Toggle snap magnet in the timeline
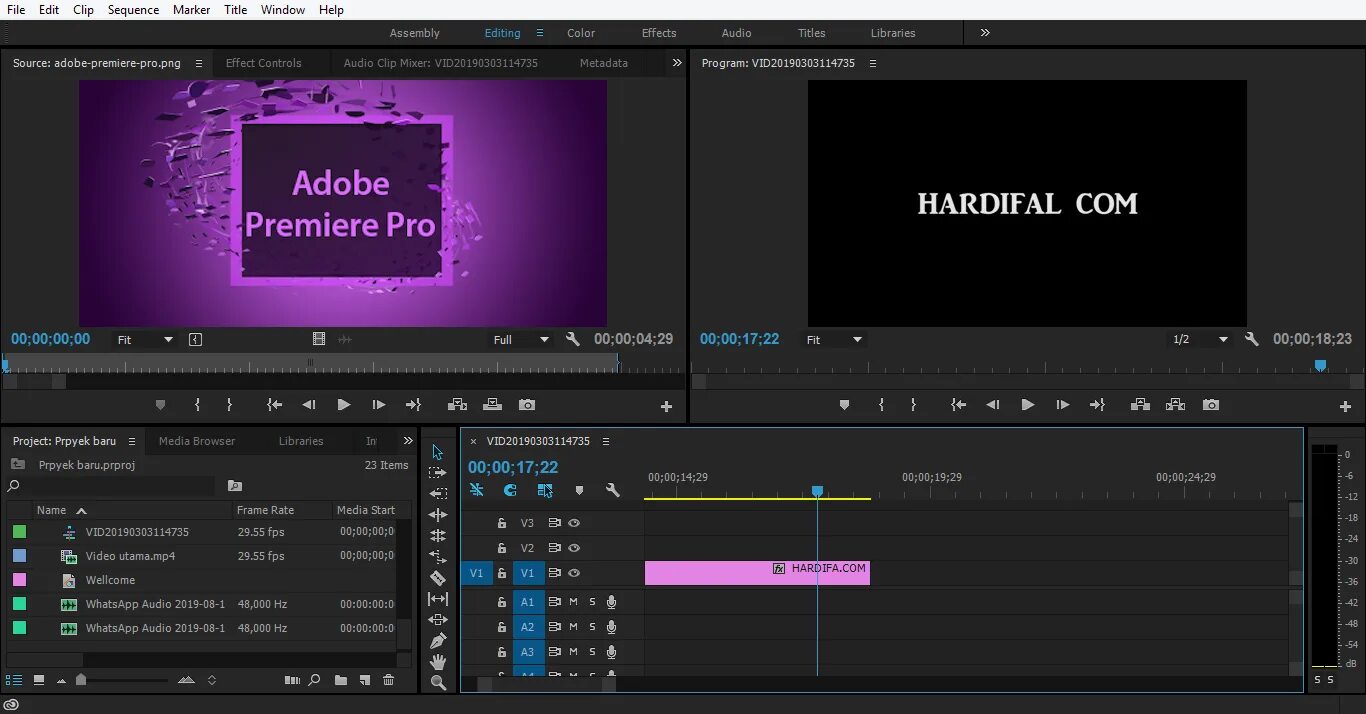1366x714 pixels. point(510,490)
